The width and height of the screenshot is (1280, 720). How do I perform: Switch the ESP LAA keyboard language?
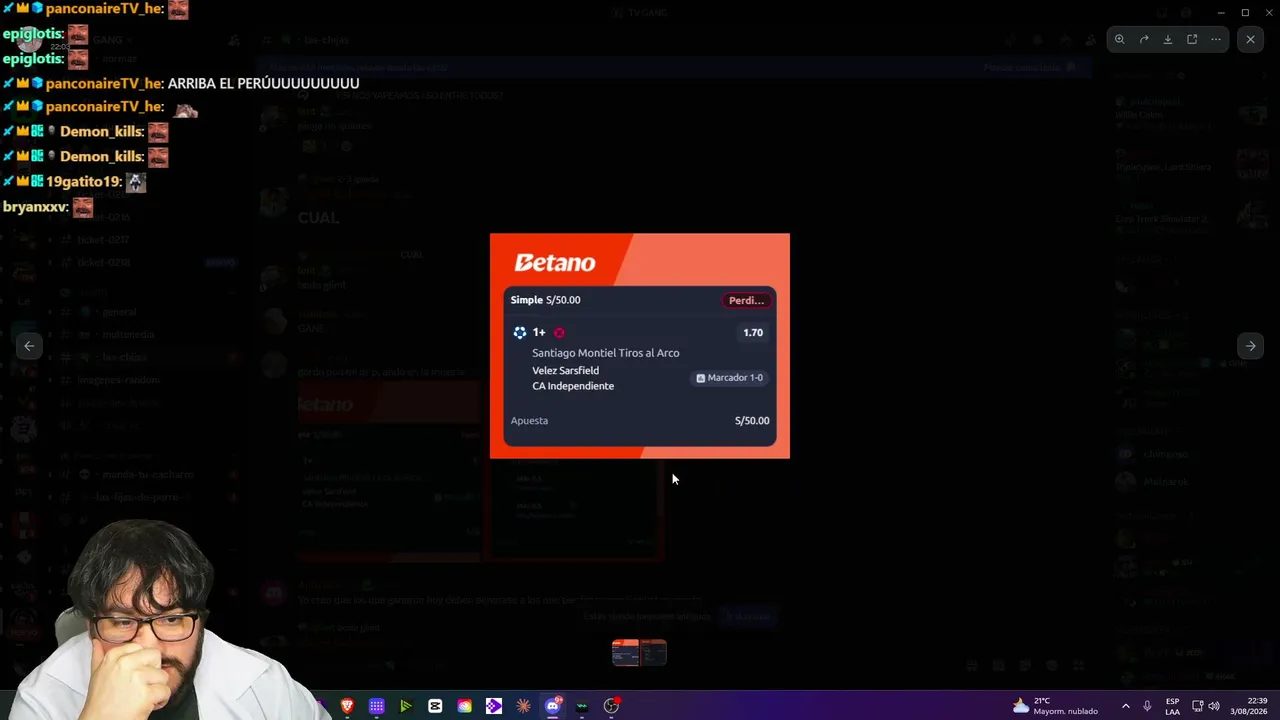tap(1172, 706)
